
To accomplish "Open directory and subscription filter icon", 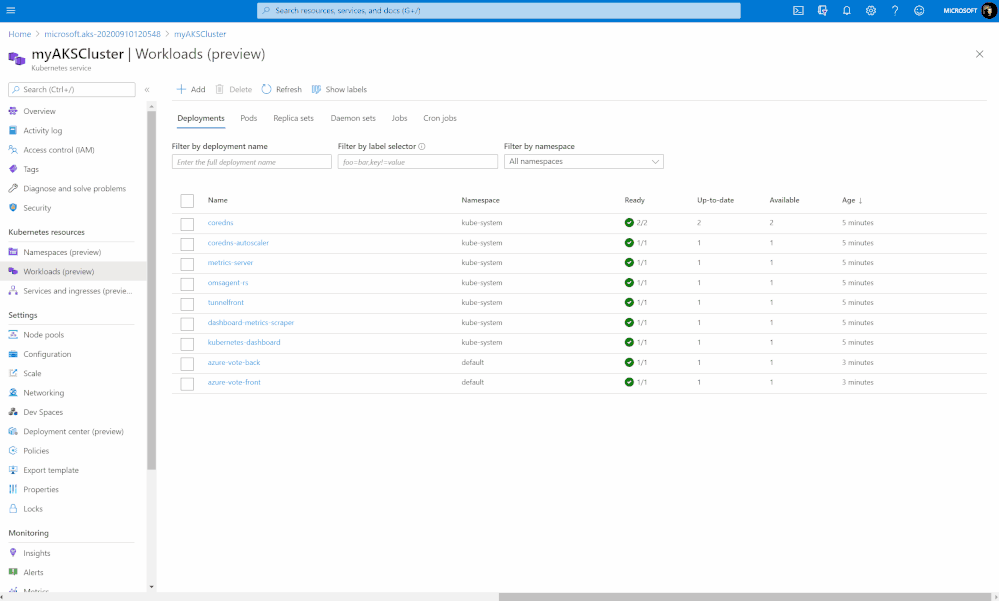I will pyautogui.click(x=823, y=10).
